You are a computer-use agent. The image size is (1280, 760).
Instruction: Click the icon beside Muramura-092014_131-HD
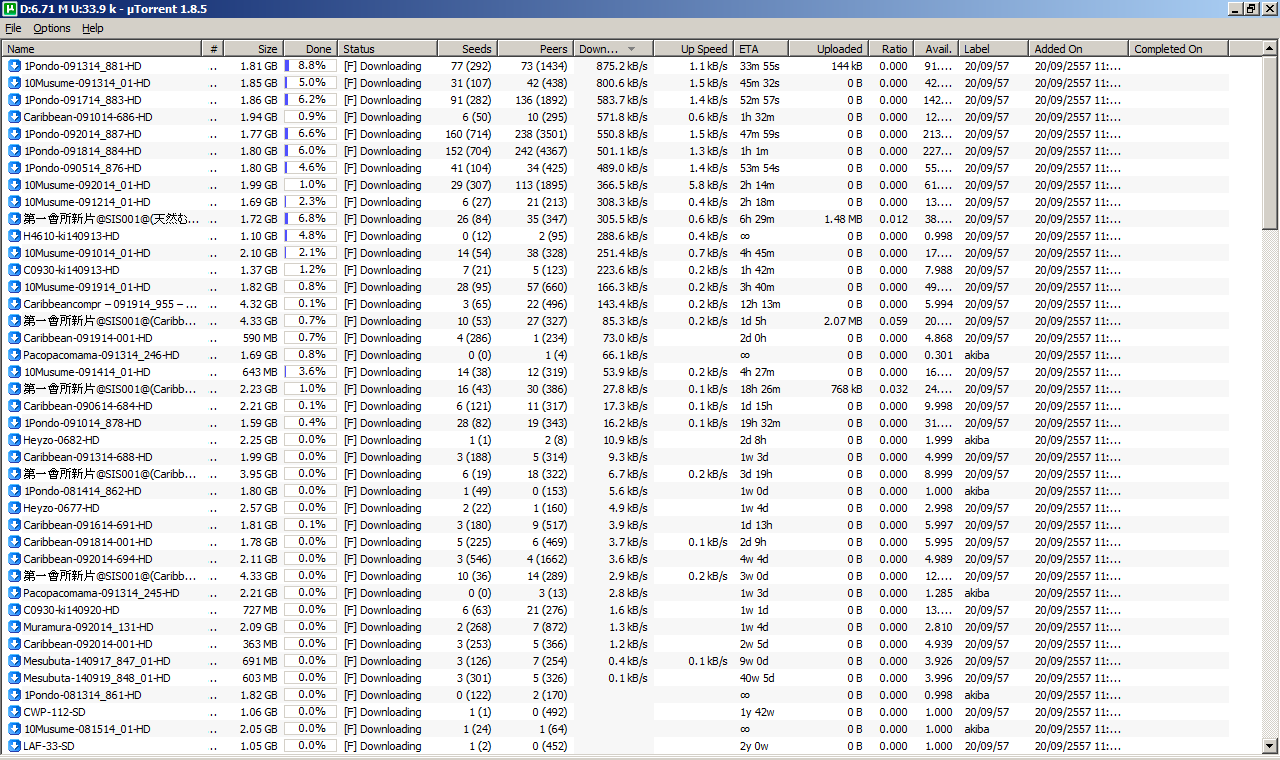point(14,627)
